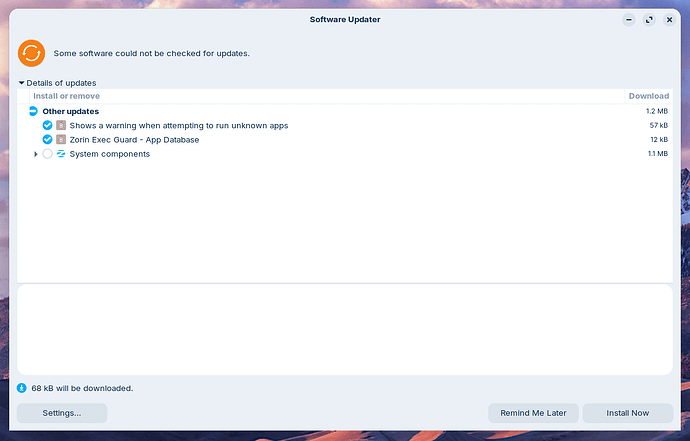This screenshot has height=441, width=690.
Task: Collapse the Details of updates section
Action: (x=21, y=83)
